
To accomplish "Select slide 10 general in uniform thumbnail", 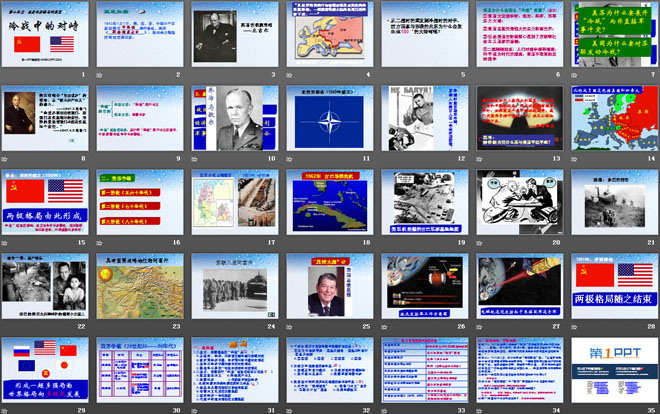I will tap(235, 118).
